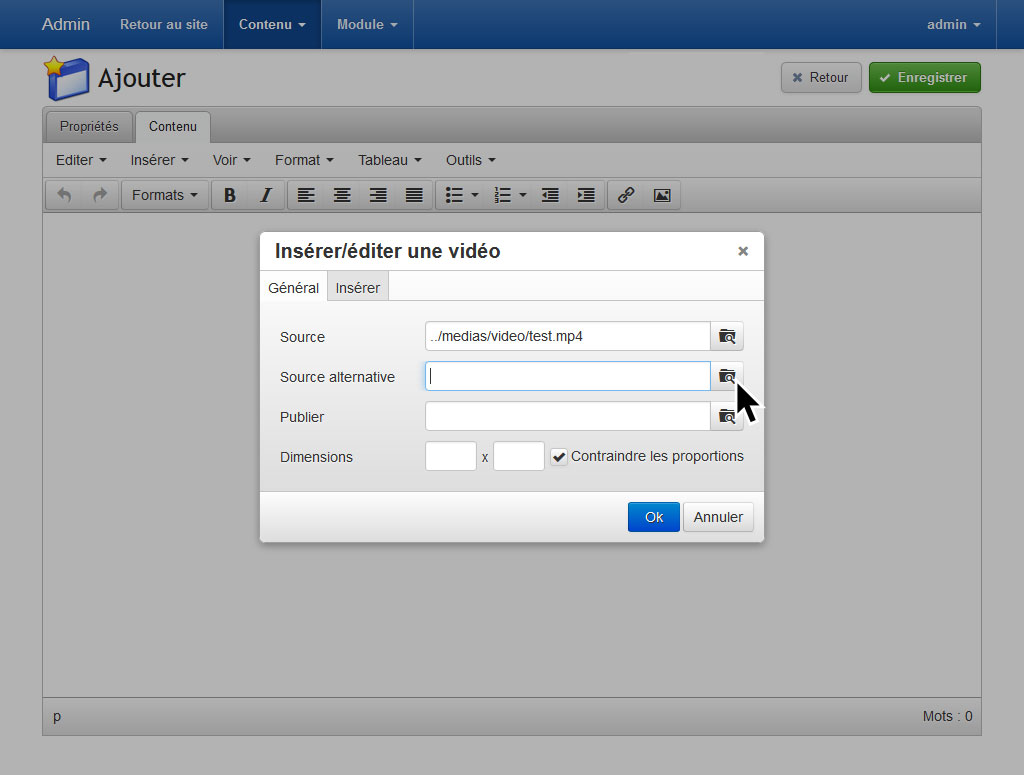1024x775 pixels.
Task: Browse files for the Publier field
Action: coord(727,417)
